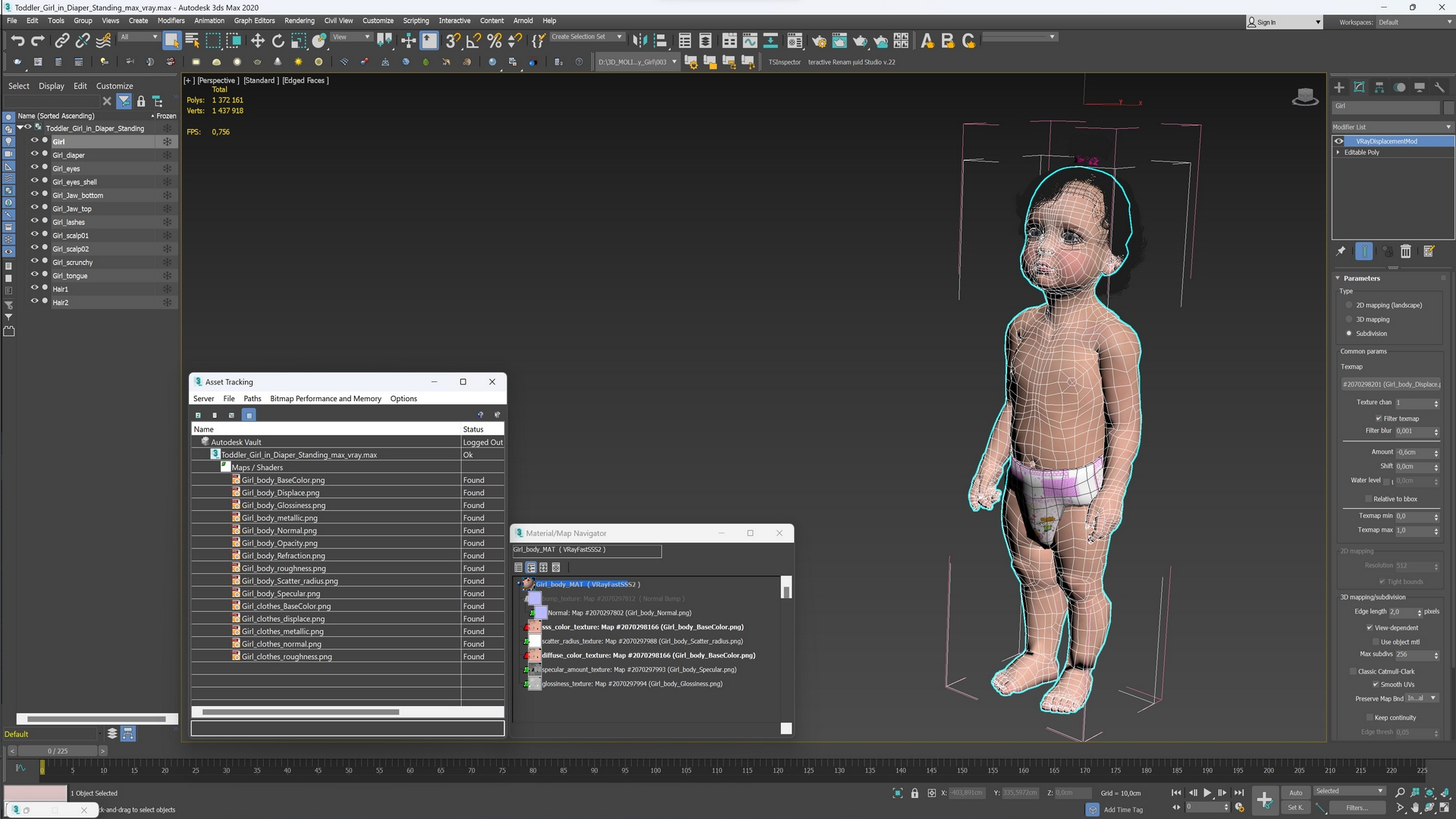Open Bitmap Performance and Memory menu

click(325, 398)
